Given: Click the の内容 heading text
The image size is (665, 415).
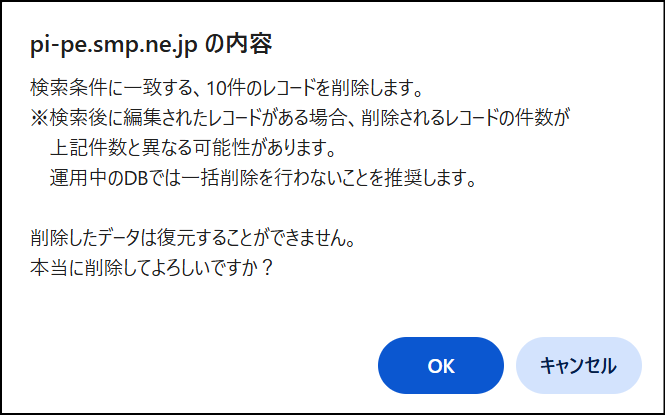Looking at the screenshot, I should coord(238,45).
